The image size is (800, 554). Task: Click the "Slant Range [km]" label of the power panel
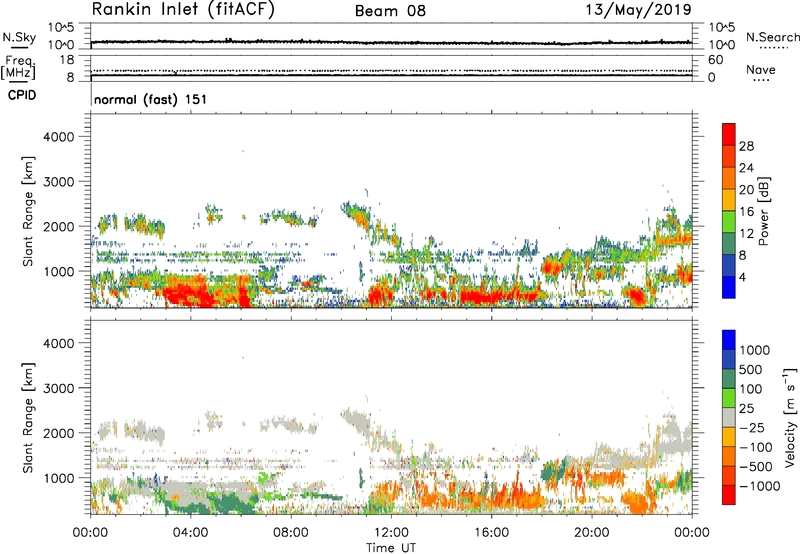point(28,211)
